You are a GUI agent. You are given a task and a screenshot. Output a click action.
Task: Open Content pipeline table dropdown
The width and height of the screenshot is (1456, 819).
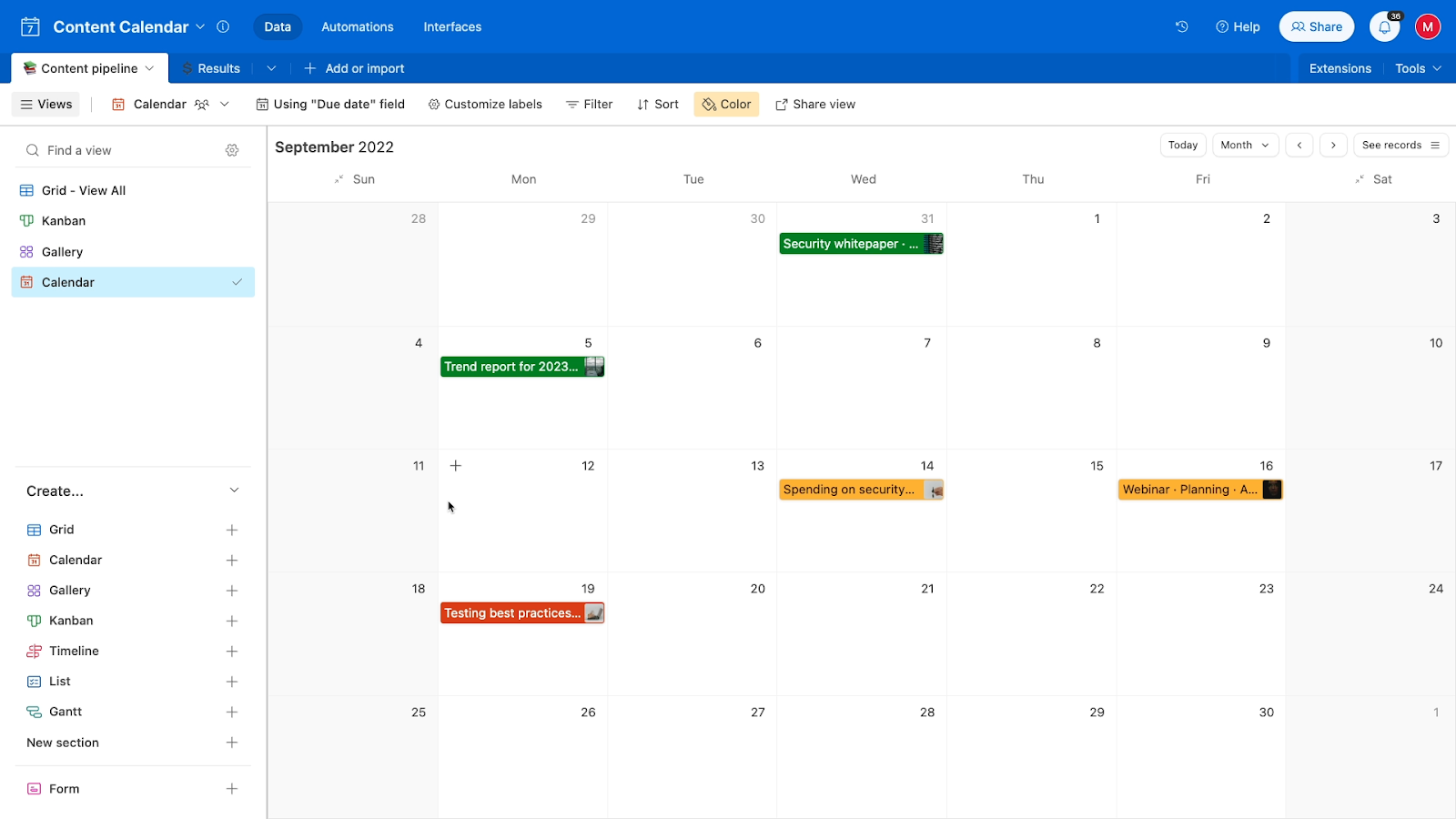pyautogui.click(x=149, y=68)
